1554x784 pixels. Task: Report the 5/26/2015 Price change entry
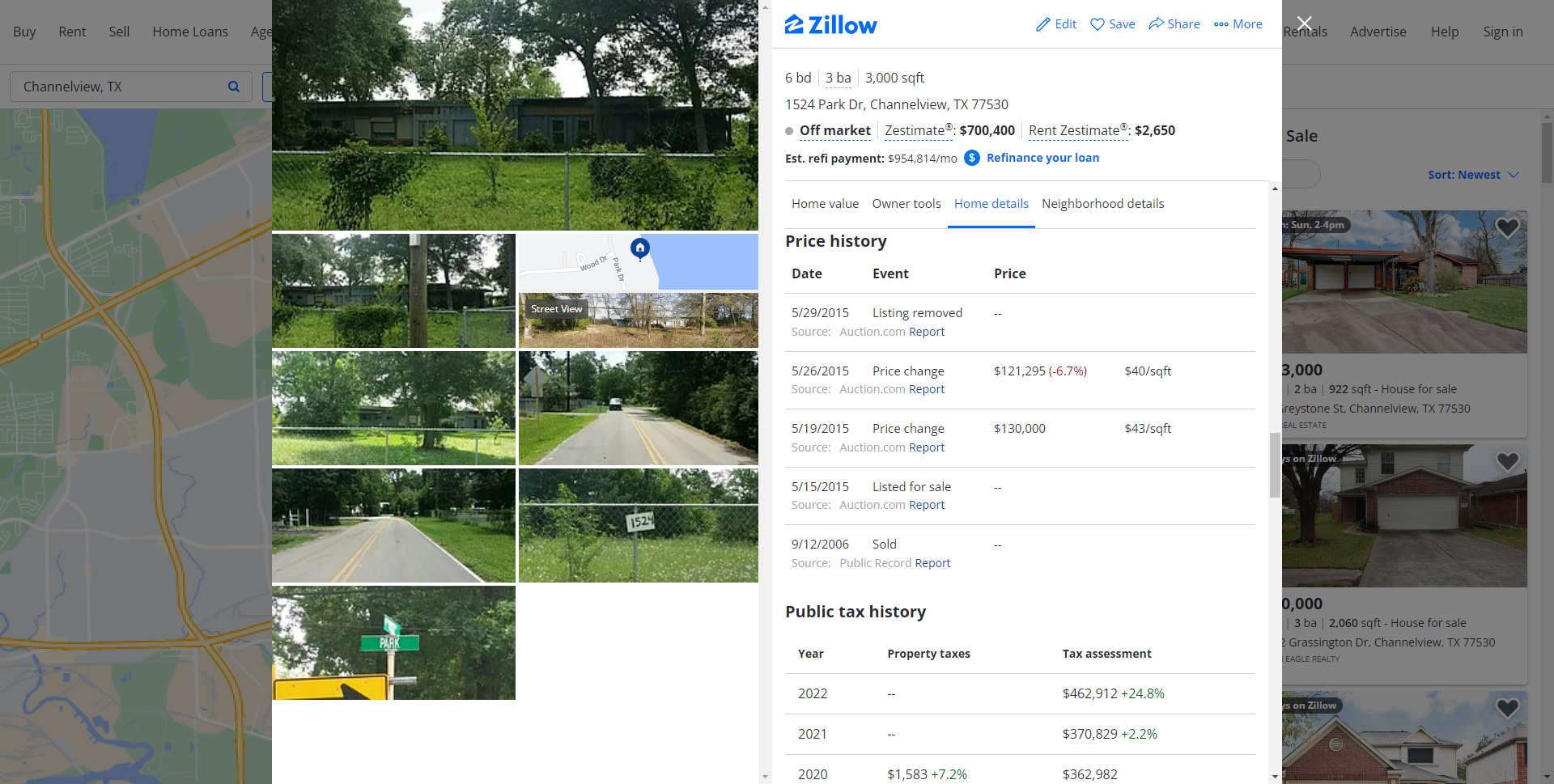point(927,389)
